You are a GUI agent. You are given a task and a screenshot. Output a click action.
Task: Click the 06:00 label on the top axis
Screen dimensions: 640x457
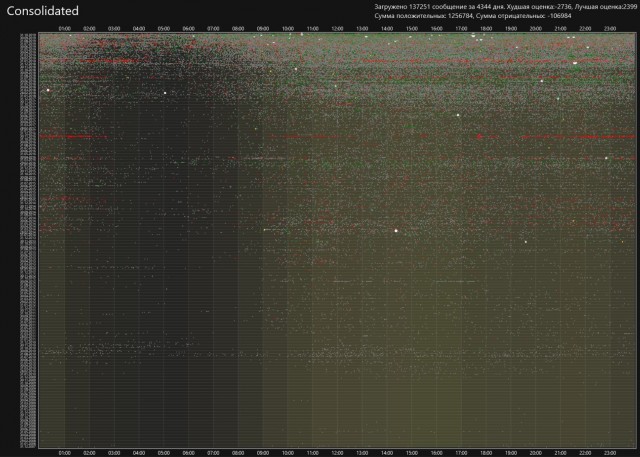coord(189,29)
